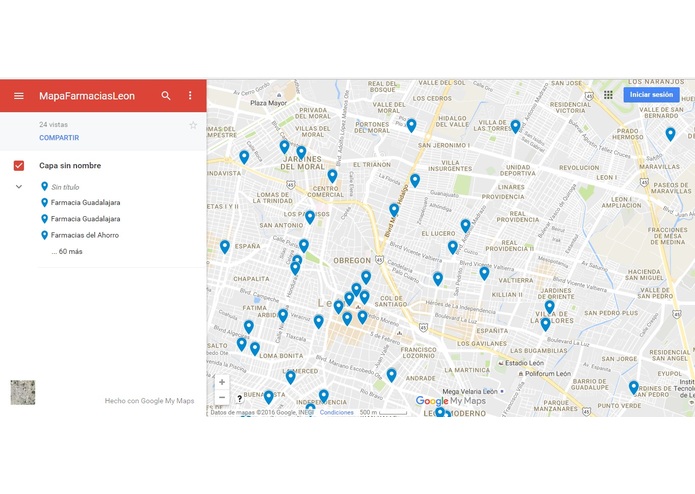This screenshot has height=494, width=695.
Task: Toggle Capa sin nombre layer checkbox
Action: tap(19, 166)
